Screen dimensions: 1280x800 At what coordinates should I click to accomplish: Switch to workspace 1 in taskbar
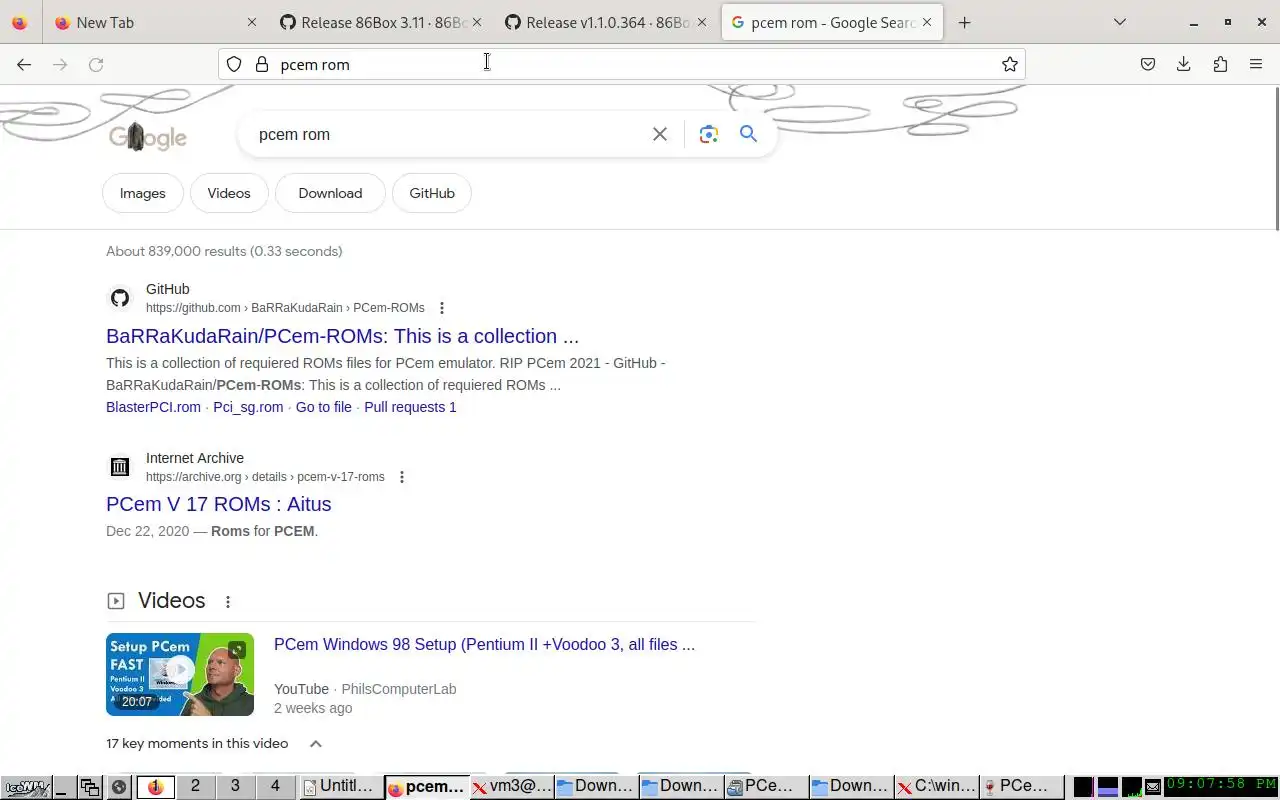coord(155,787)
